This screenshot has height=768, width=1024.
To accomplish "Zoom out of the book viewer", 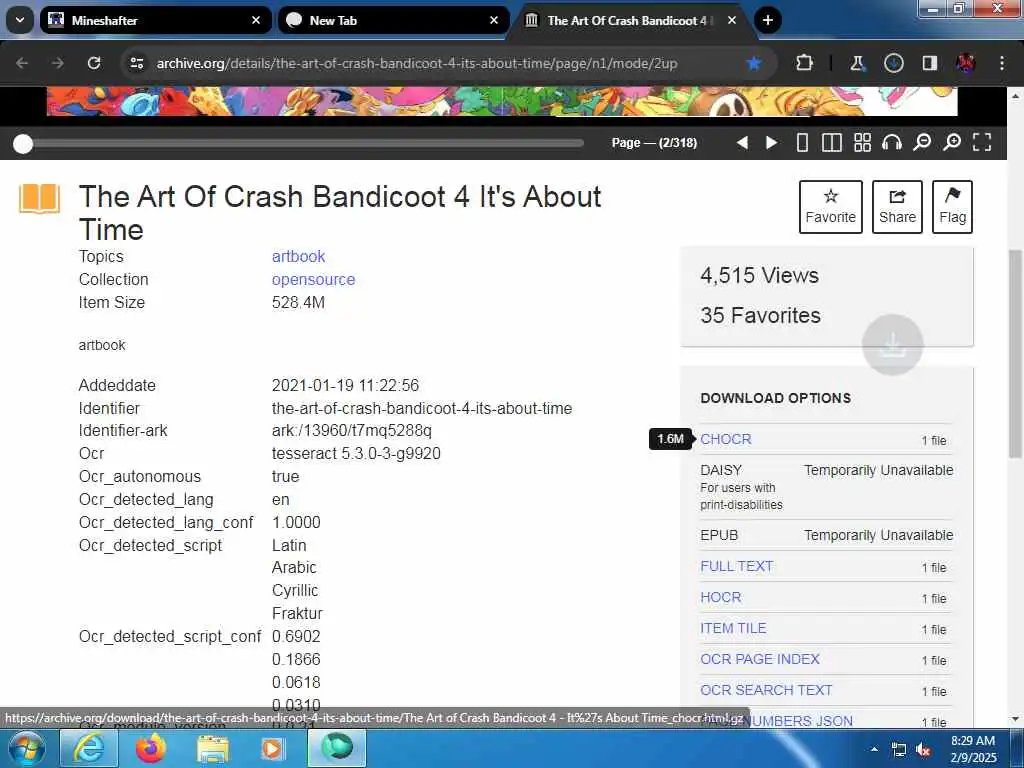I will pos(922,142).
